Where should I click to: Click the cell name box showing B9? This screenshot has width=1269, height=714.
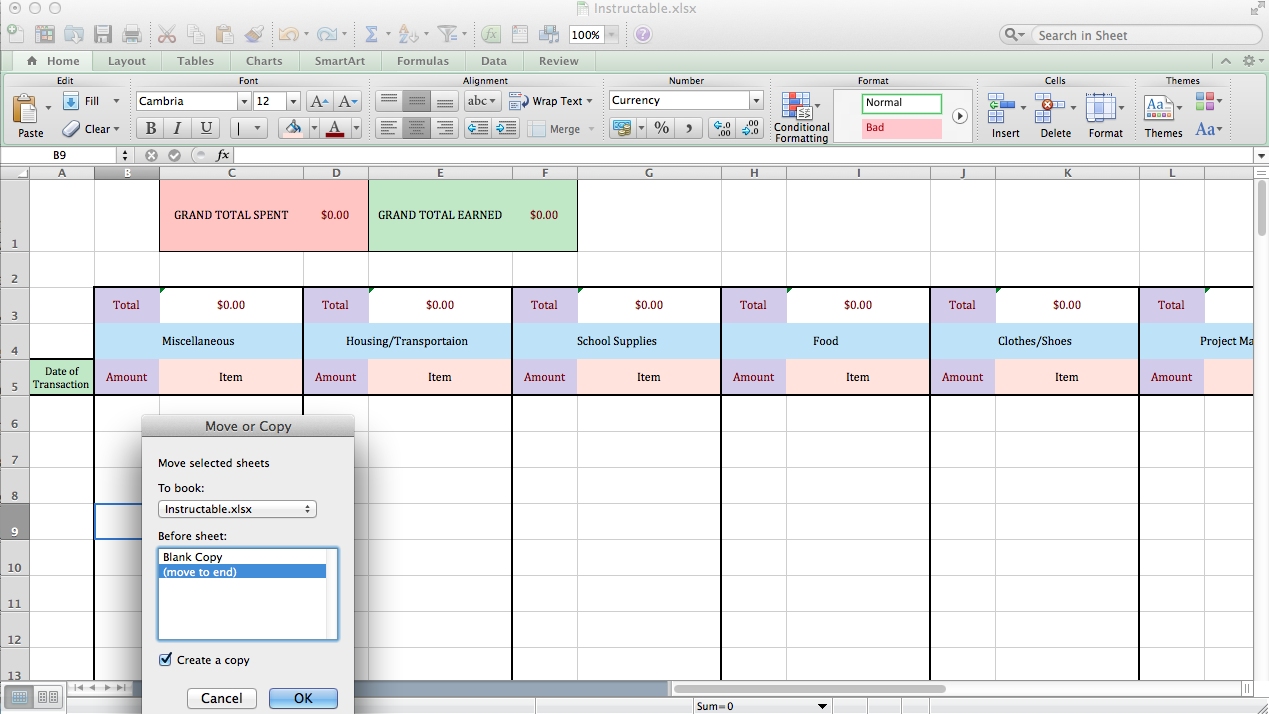tap(59, 155)
